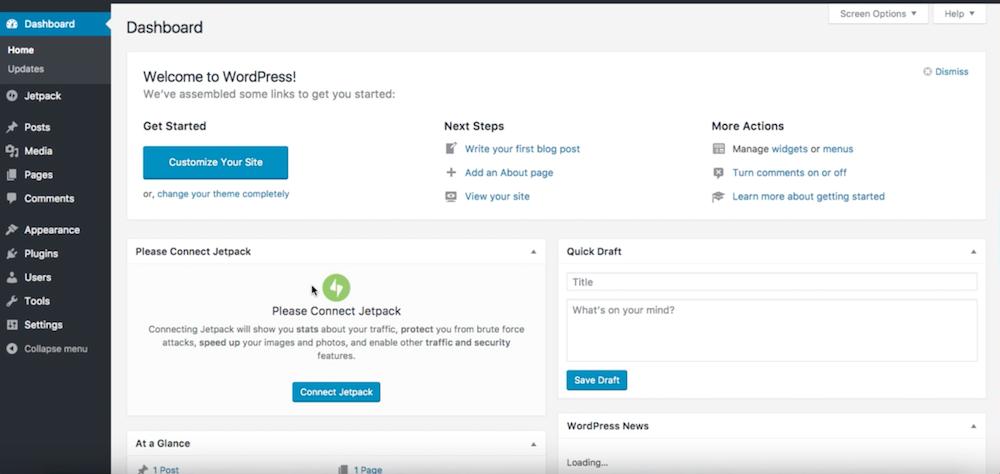Image resolution: width=1000 pixels, height=474 pixels.
Task: Focus the Quick Draft Title field
Action: tap(772, 282)
